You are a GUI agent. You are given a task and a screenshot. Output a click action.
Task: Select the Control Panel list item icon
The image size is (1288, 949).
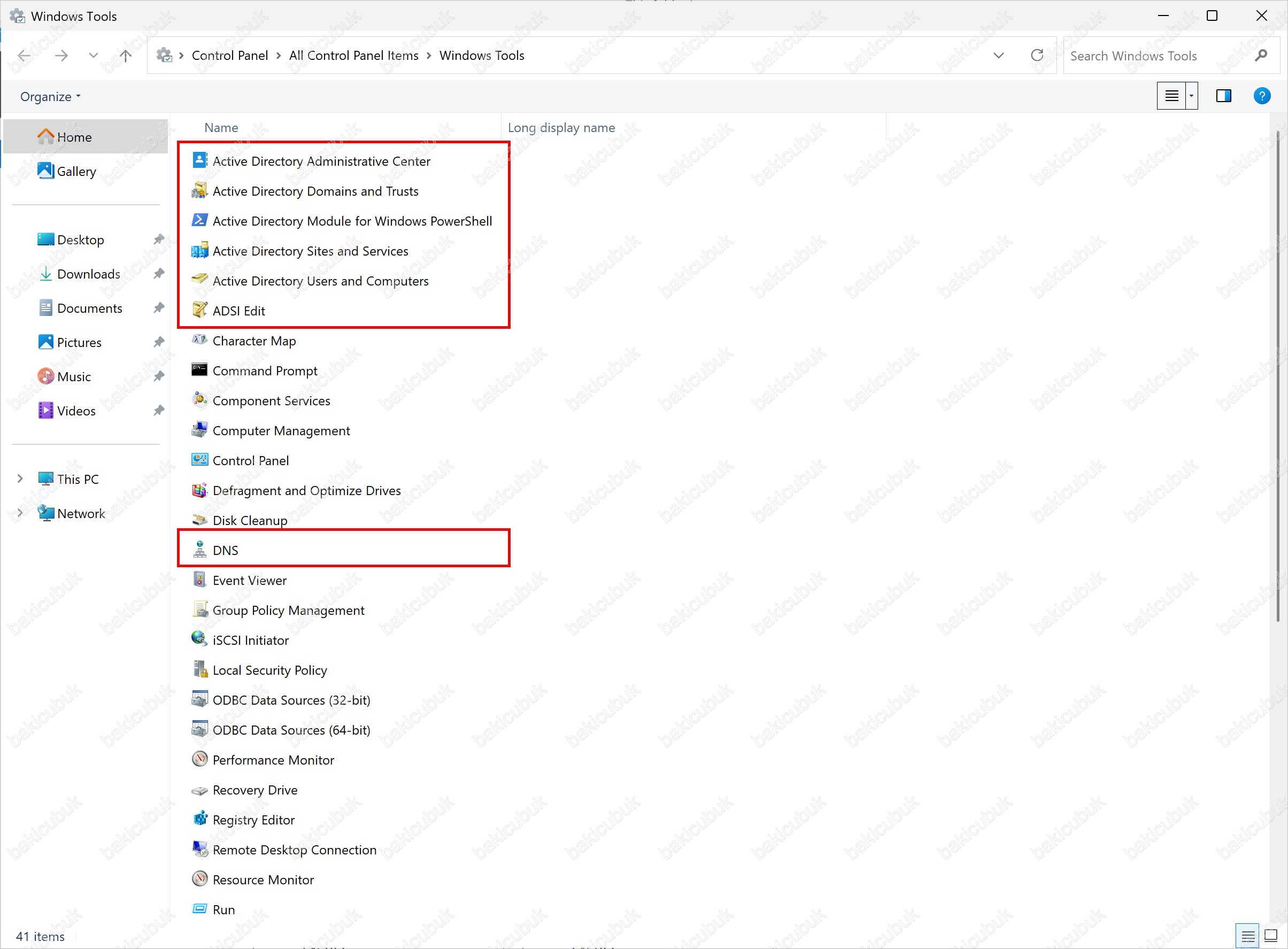click(199, 460)
